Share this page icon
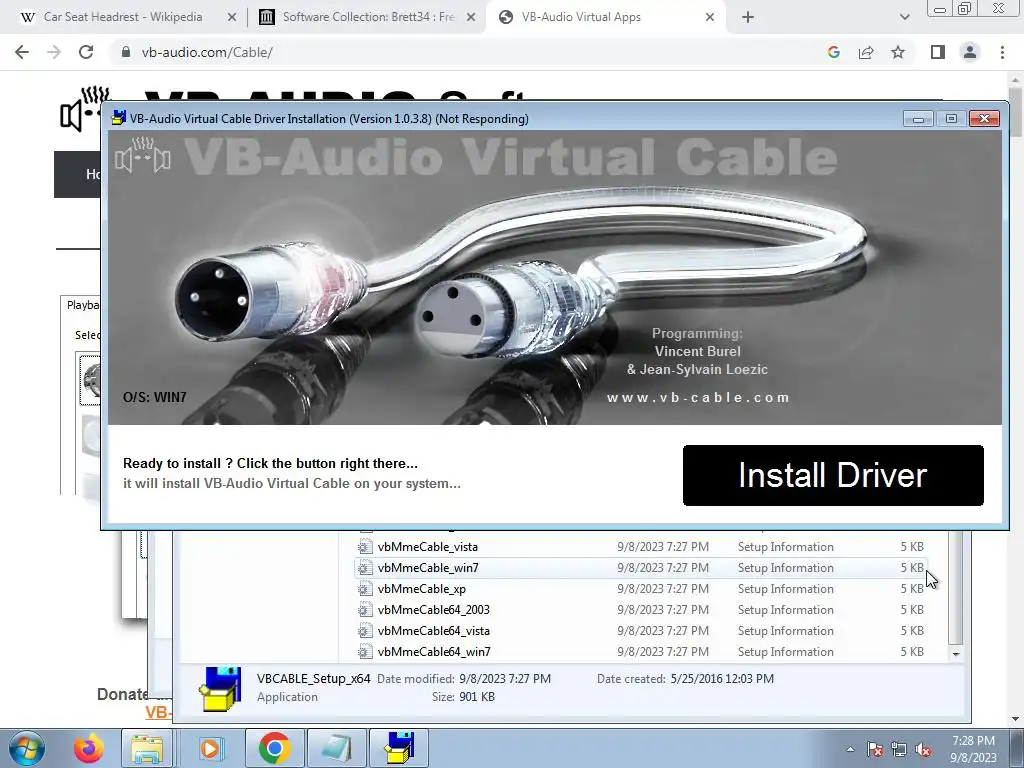Screen dimensions: 1024x768 (866, 52)
